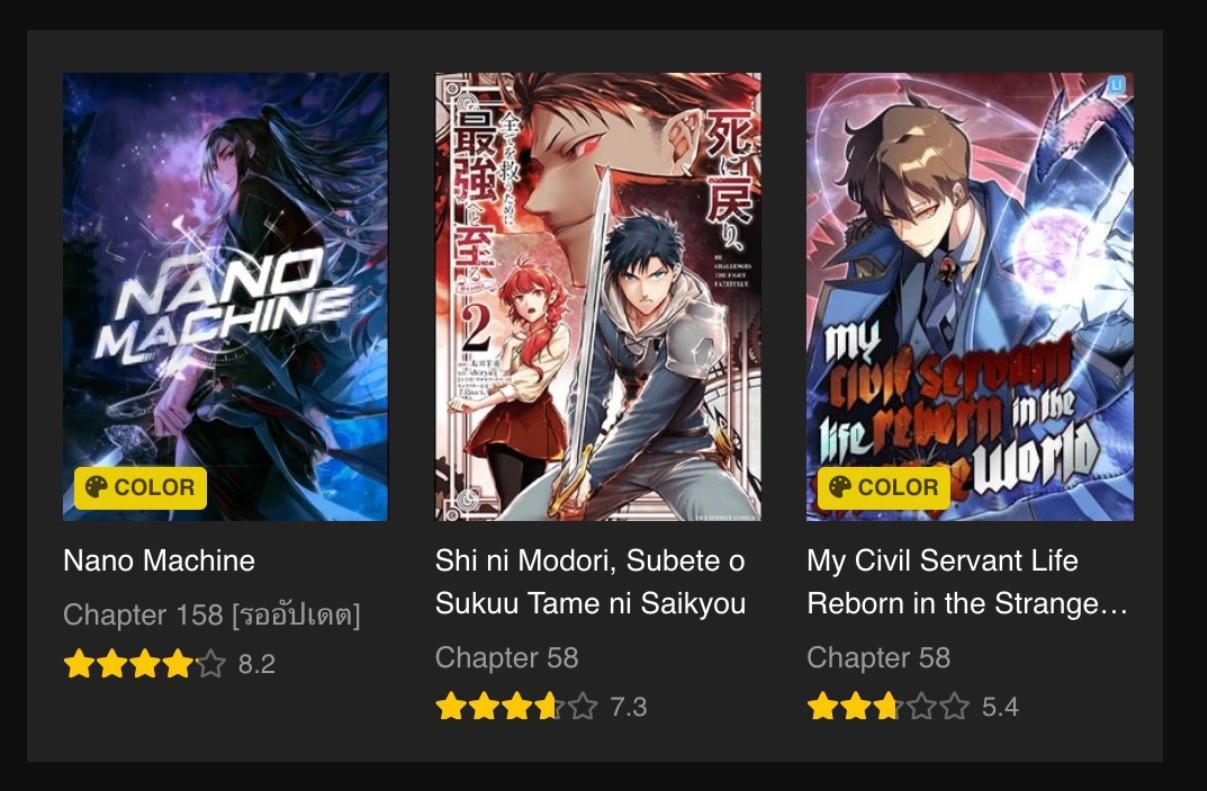Viewport: 1207px width, 791px height.
Task: Click the 7.3 rating score
Action: pyautogui.click(x=628, y=707)
